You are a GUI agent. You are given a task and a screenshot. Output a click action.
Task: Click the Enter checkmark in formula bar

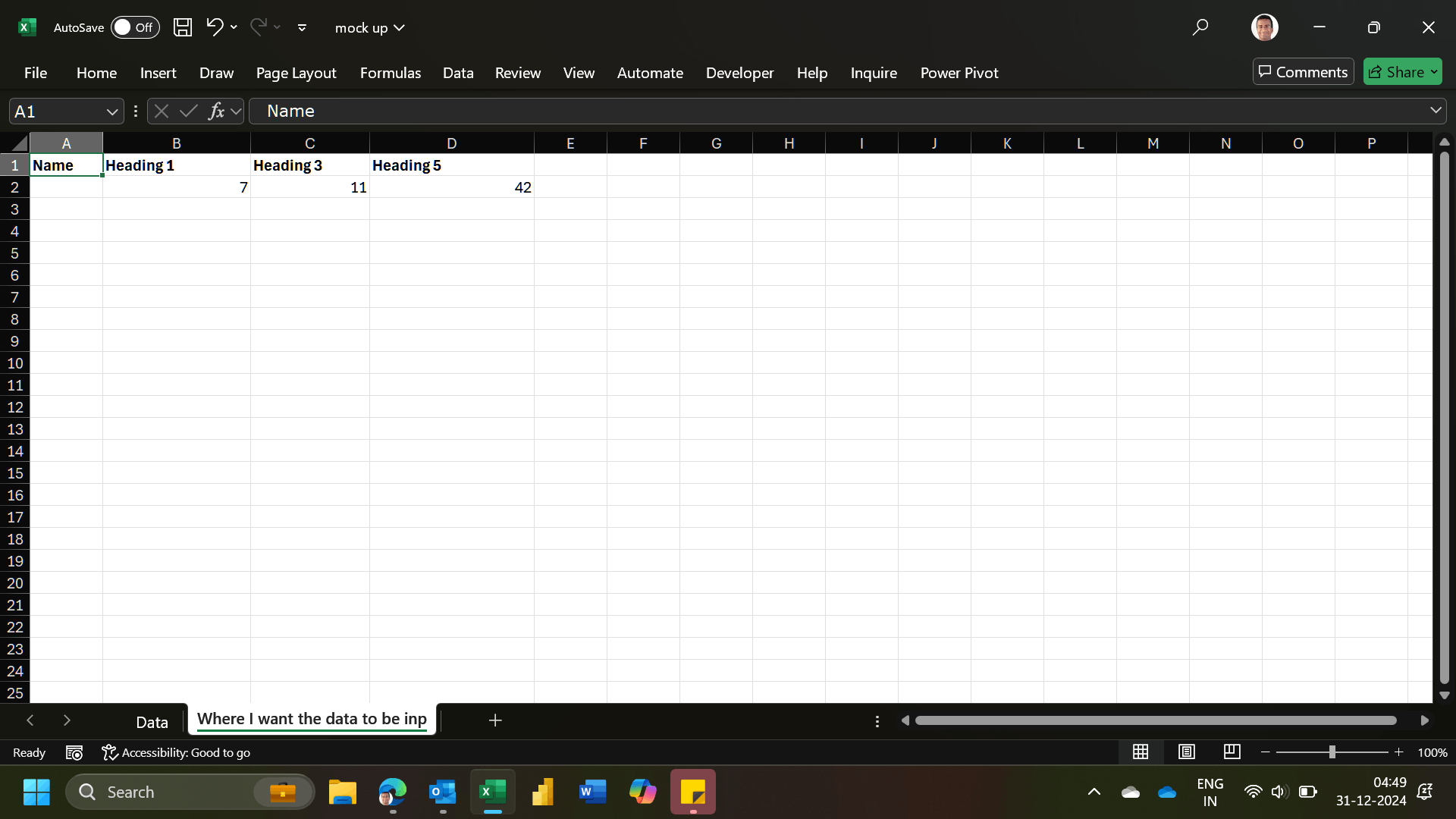click(x=189, y=111)
